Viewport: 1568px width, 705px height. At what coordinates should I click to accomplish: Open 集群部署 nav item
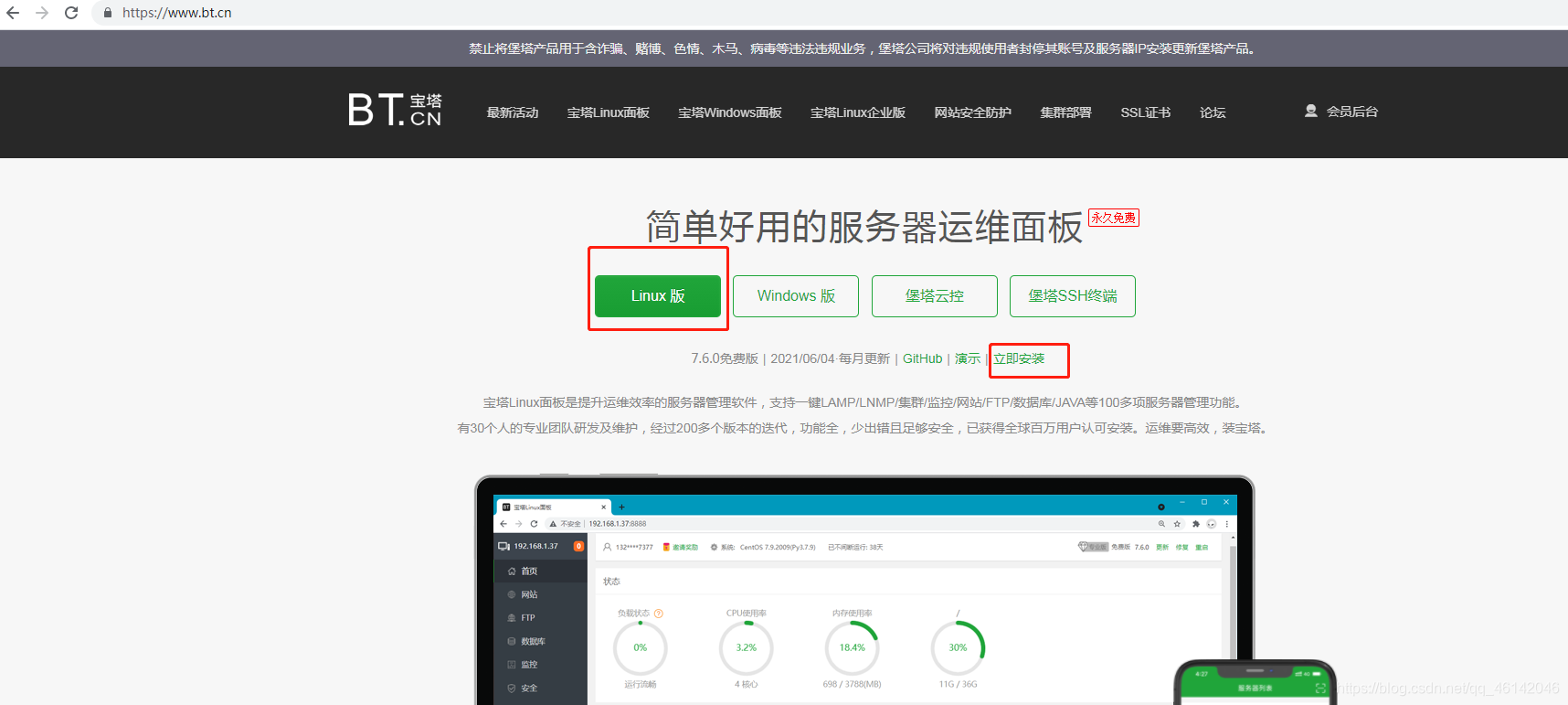[1066, 112]
